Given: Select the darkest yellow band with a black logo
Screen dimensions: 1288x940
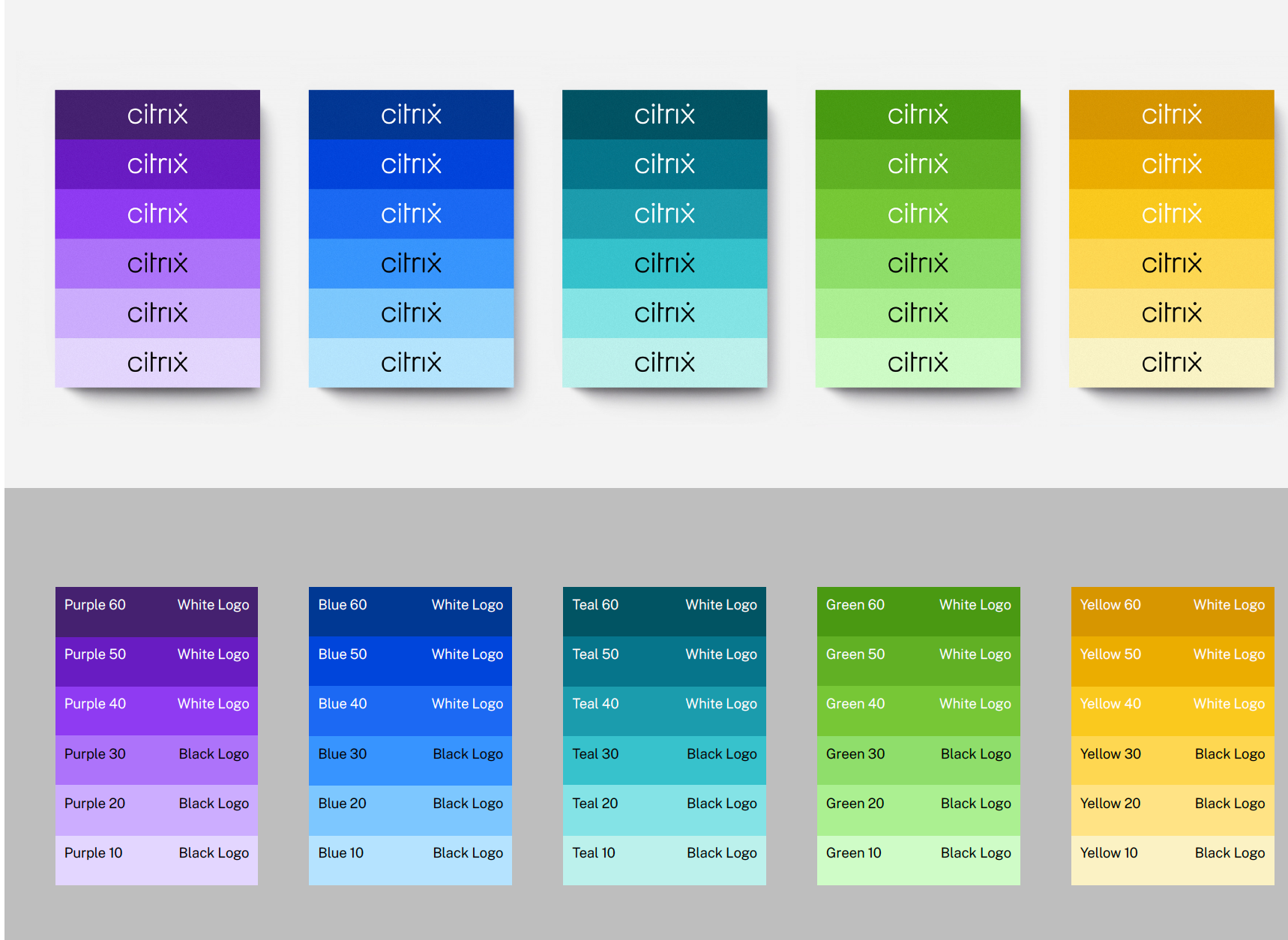Looking at the screenshot, I should [x=1172, y=264].
